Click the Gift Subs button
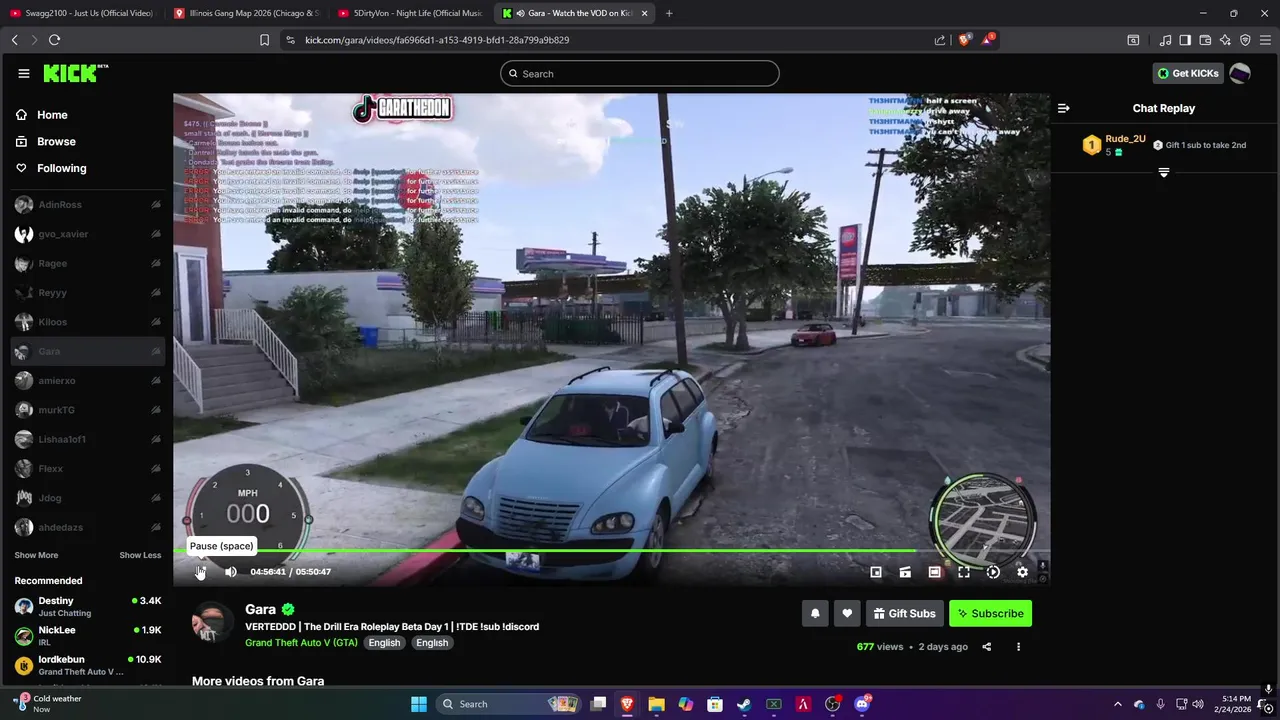 click(x=904, y=613)
